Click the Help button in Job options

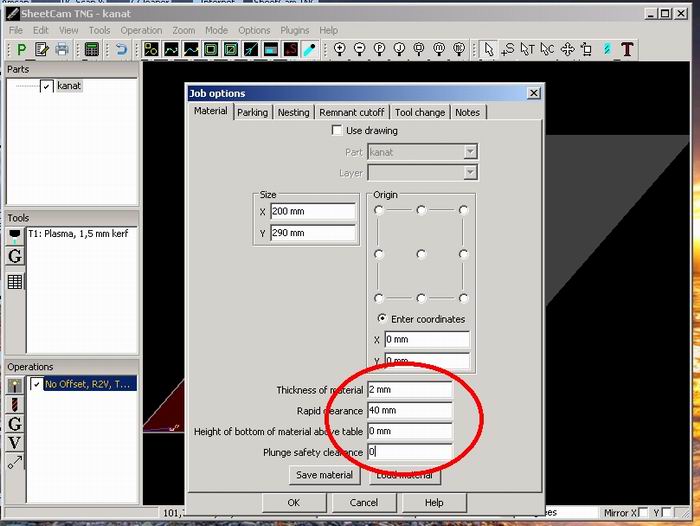point(434,503)
